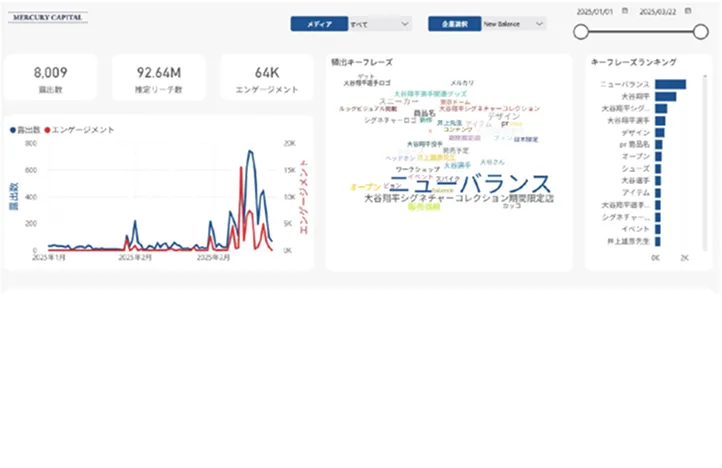Select the ニューバランス bar in keyword ranking
Screen dimensions: 722x468
tap(670, 85)
